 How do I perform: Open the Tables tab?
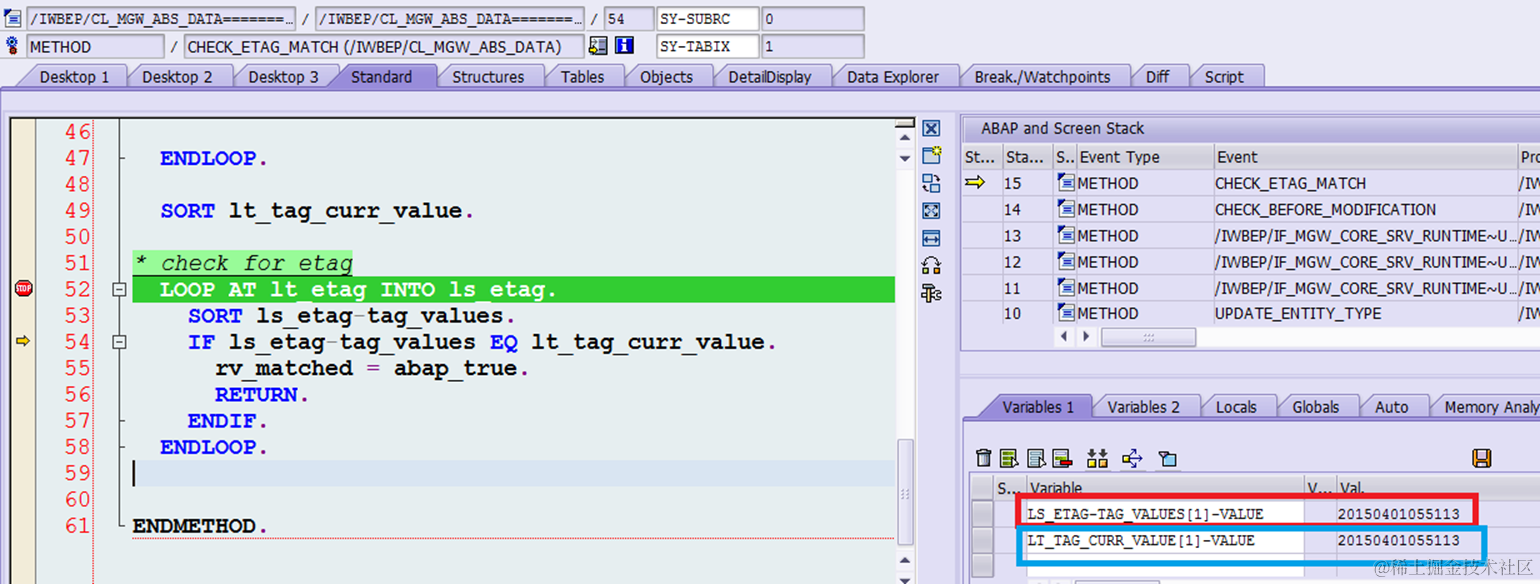582,76
